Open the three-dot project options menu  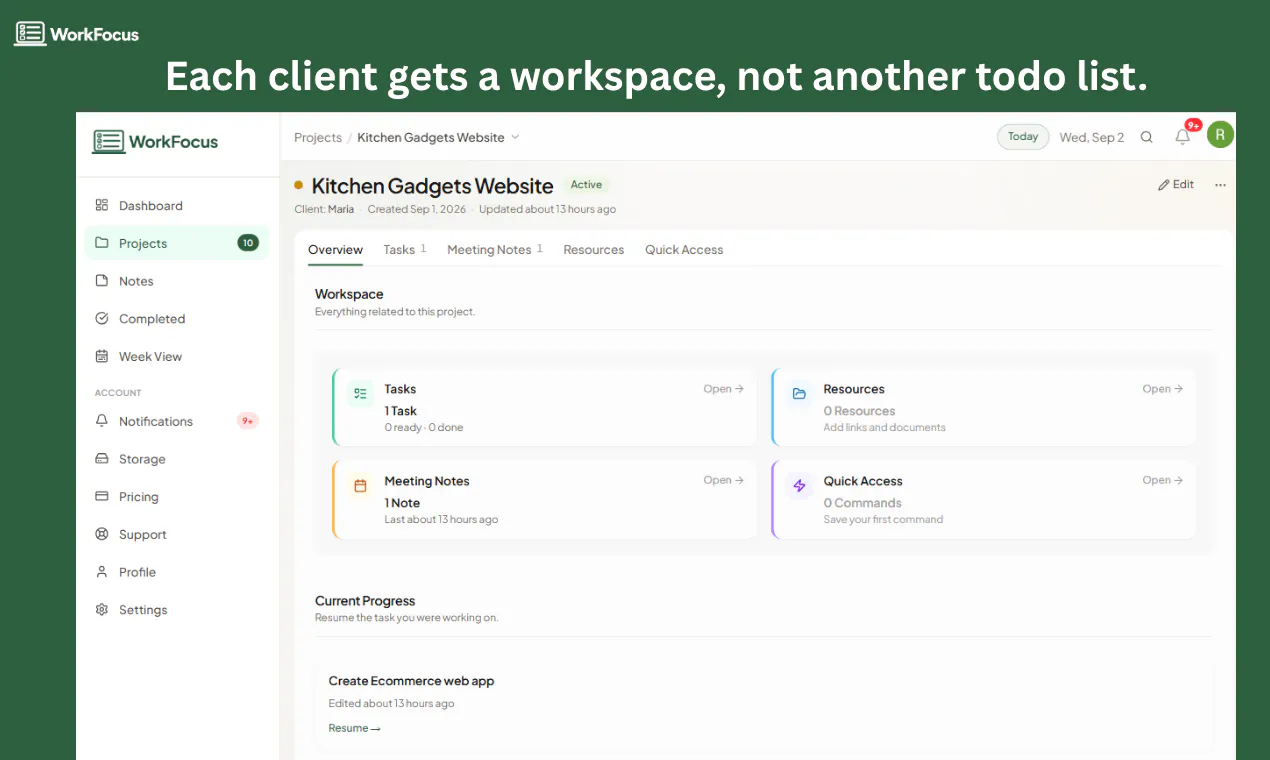[x=1220, y=185]
